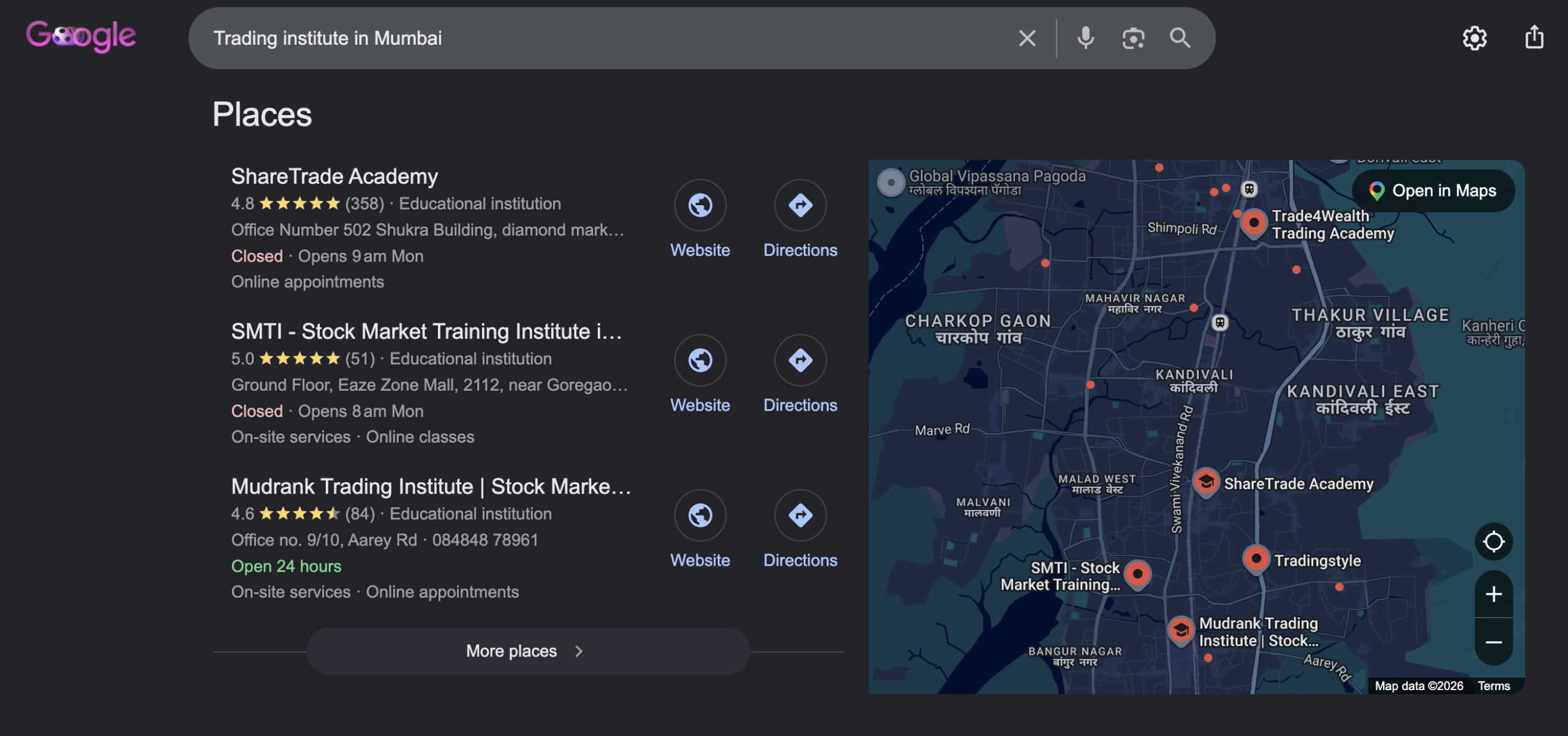Click the Map data ©2026 text
The image size is (1568, 736).
coord(1419,686)
